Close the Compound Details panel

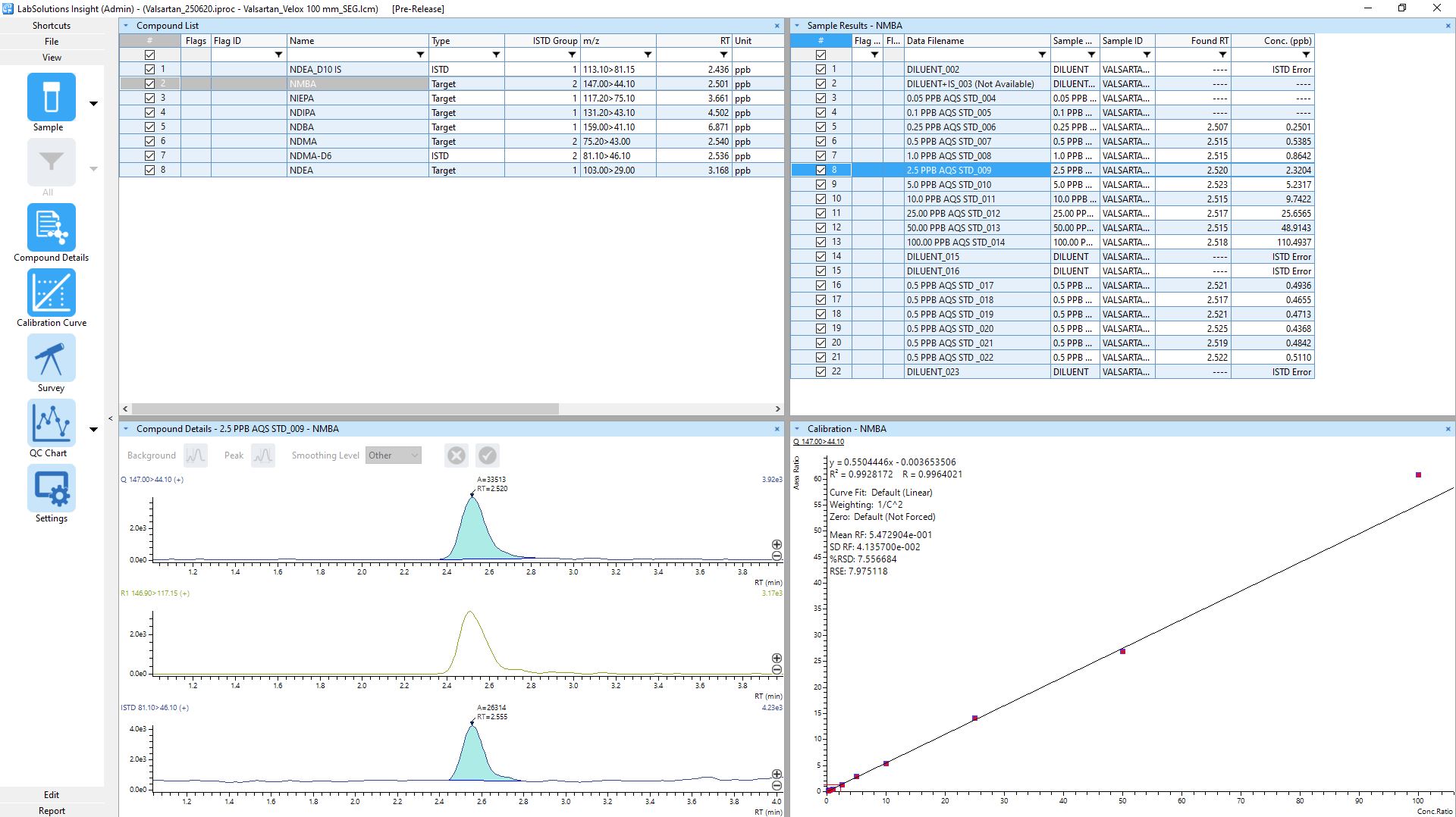pyautogui.click(x=777, y=429)
